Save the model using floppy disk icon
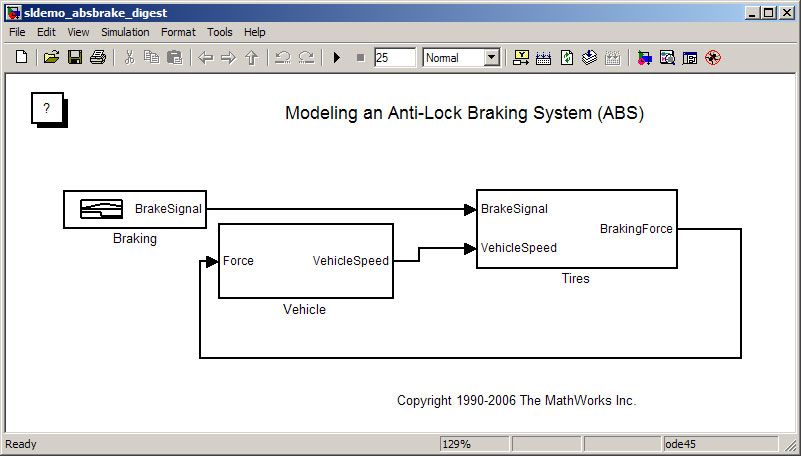 point(74,58)
